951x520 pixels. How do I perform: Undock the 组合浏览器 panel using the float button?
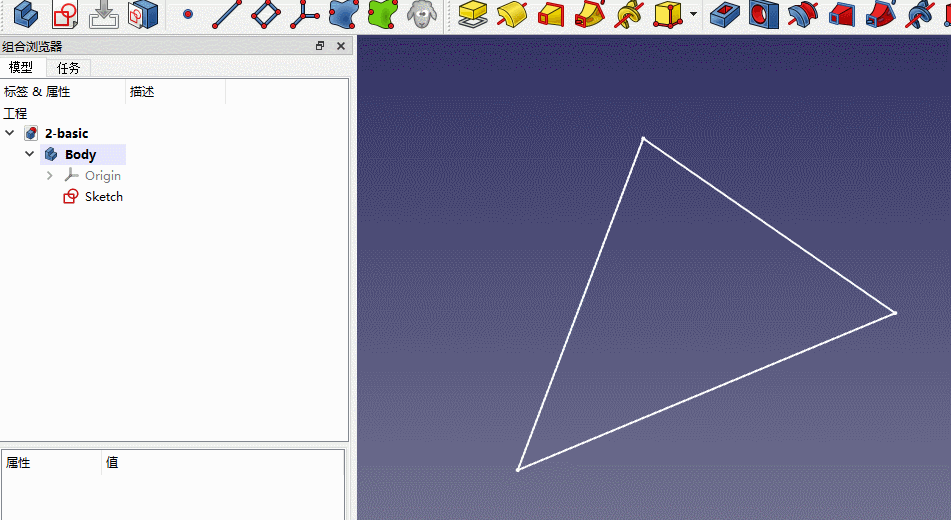click(x=320, y=46)
